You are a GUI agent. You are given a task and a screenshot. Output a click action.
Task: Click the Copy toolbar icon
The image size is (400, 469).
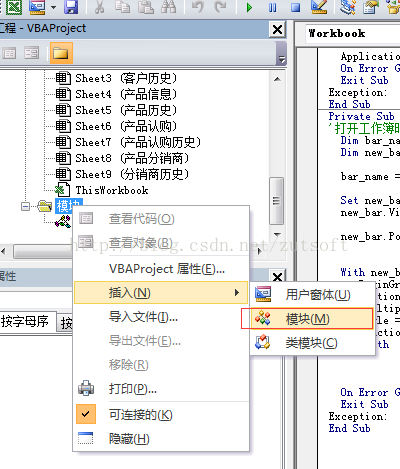coord(122,7)
